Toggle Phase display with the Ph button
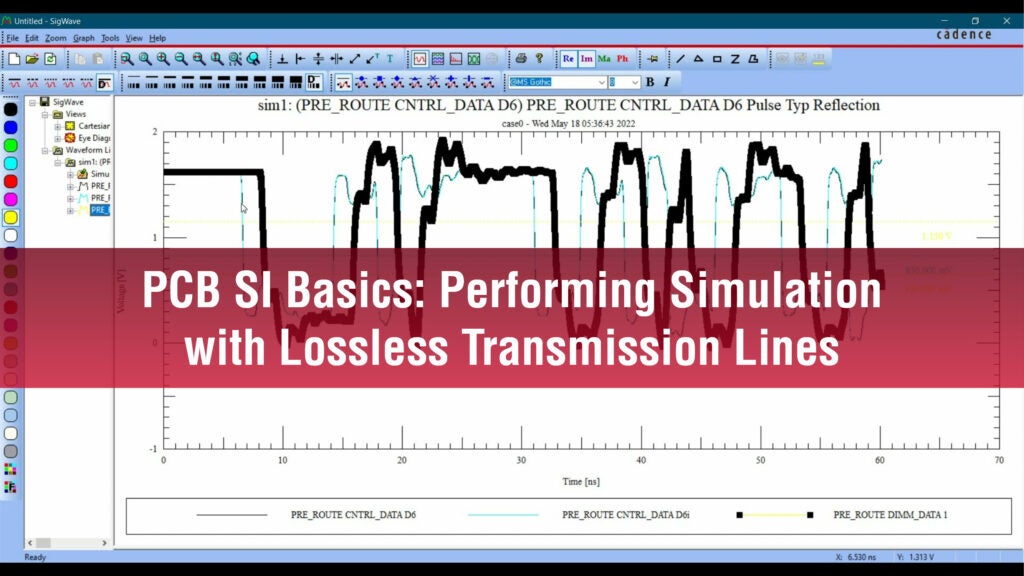Screen dimensions: 1024x576 (x=622, y=57)
